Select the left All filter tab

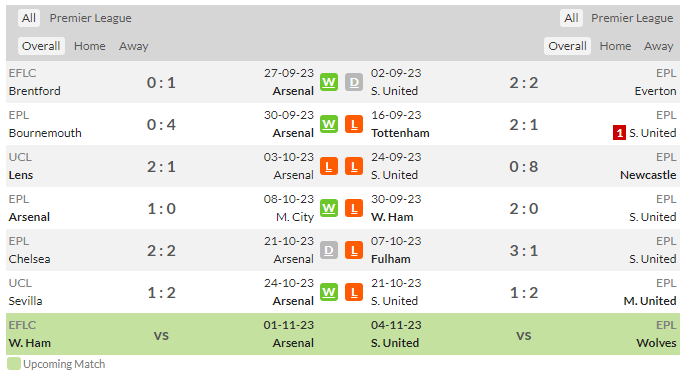[29, 18]
